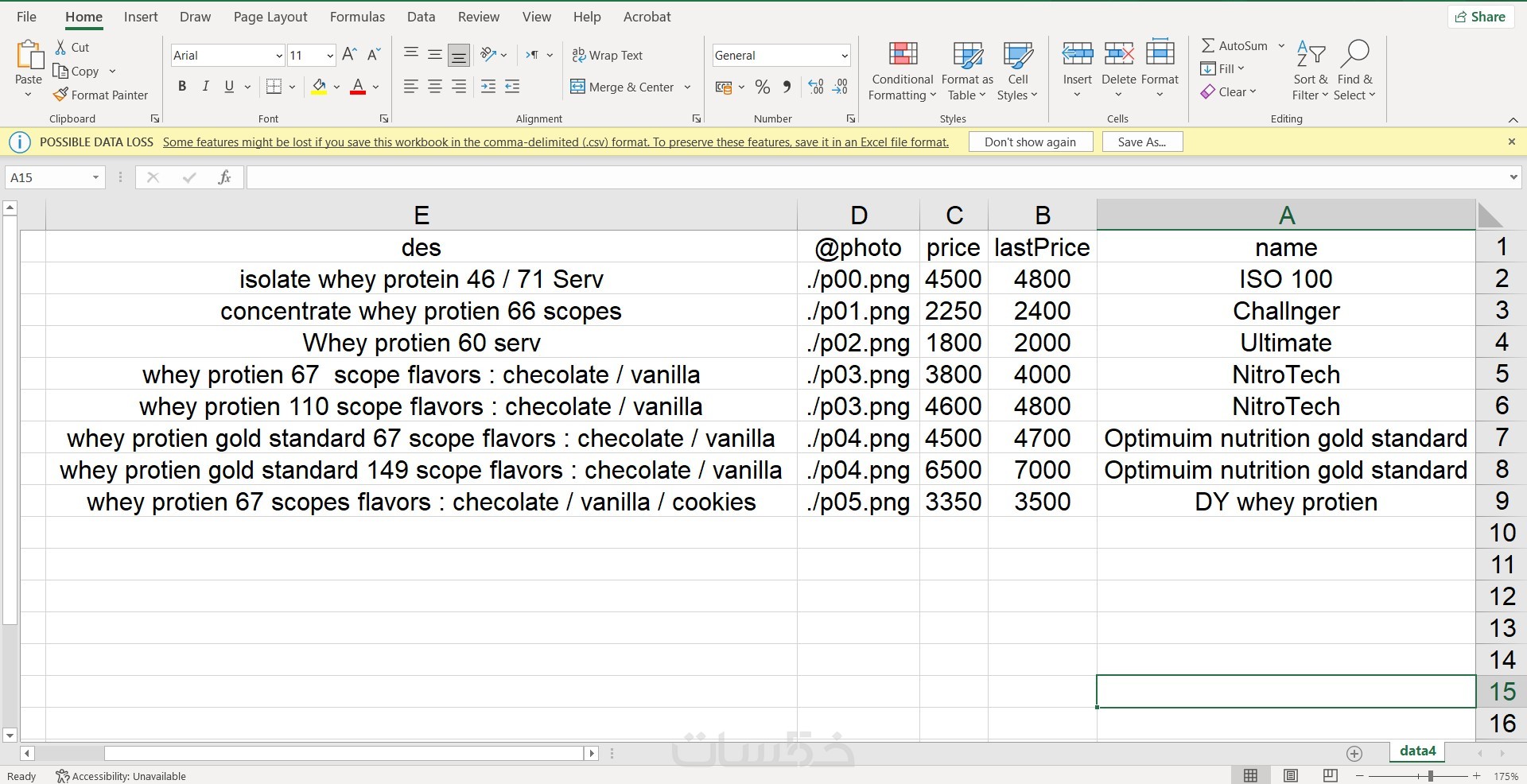Screen dimensions: 1527x784
Task: Click the horizontal scrollbar thumb
Action: pyautogui.click(x=344, y=753)
